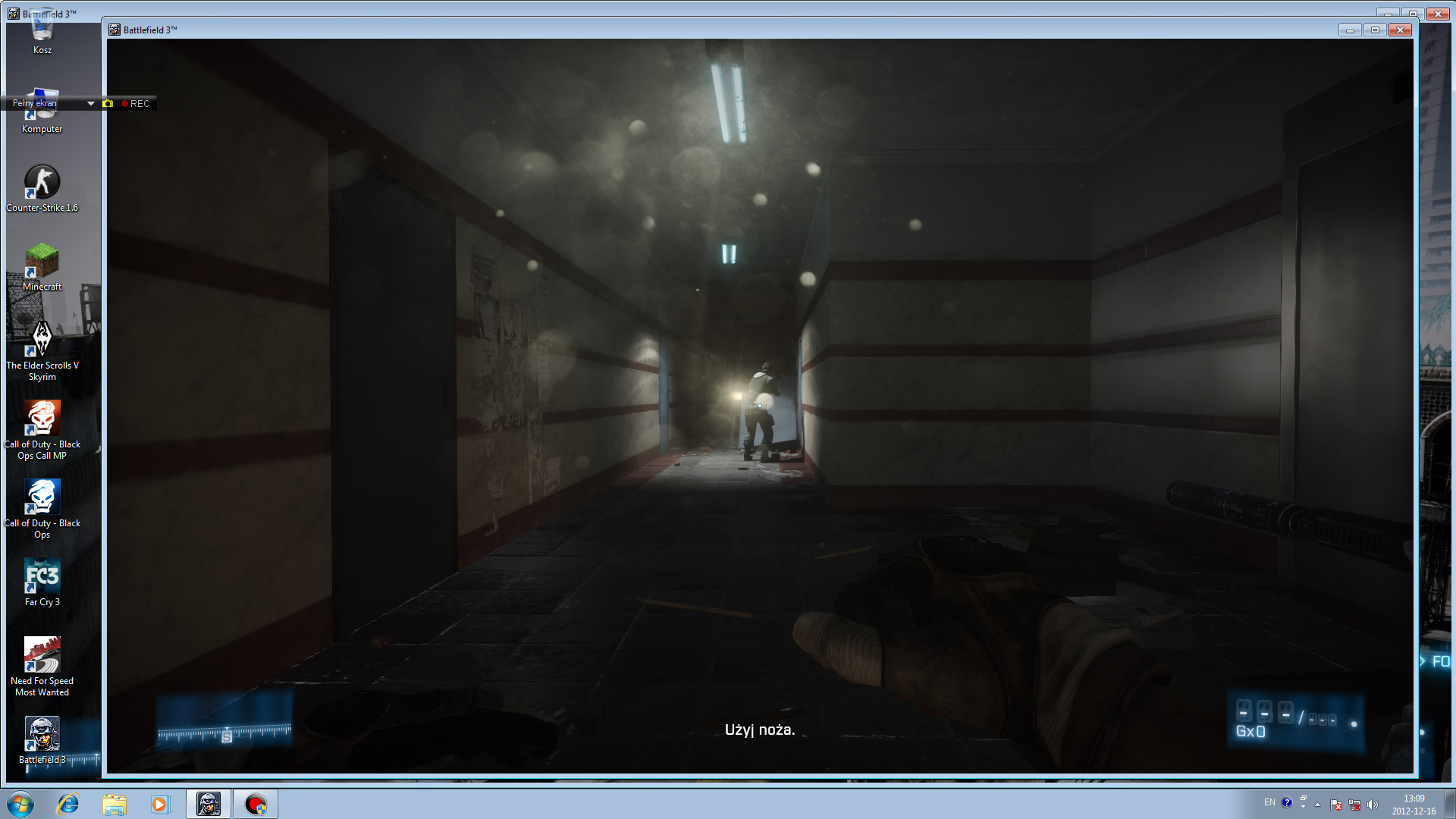Select Need For Speed Most Wanted shortcut
The height and width of the screenshot is (819, 1456).
click(x=42, y=667)
